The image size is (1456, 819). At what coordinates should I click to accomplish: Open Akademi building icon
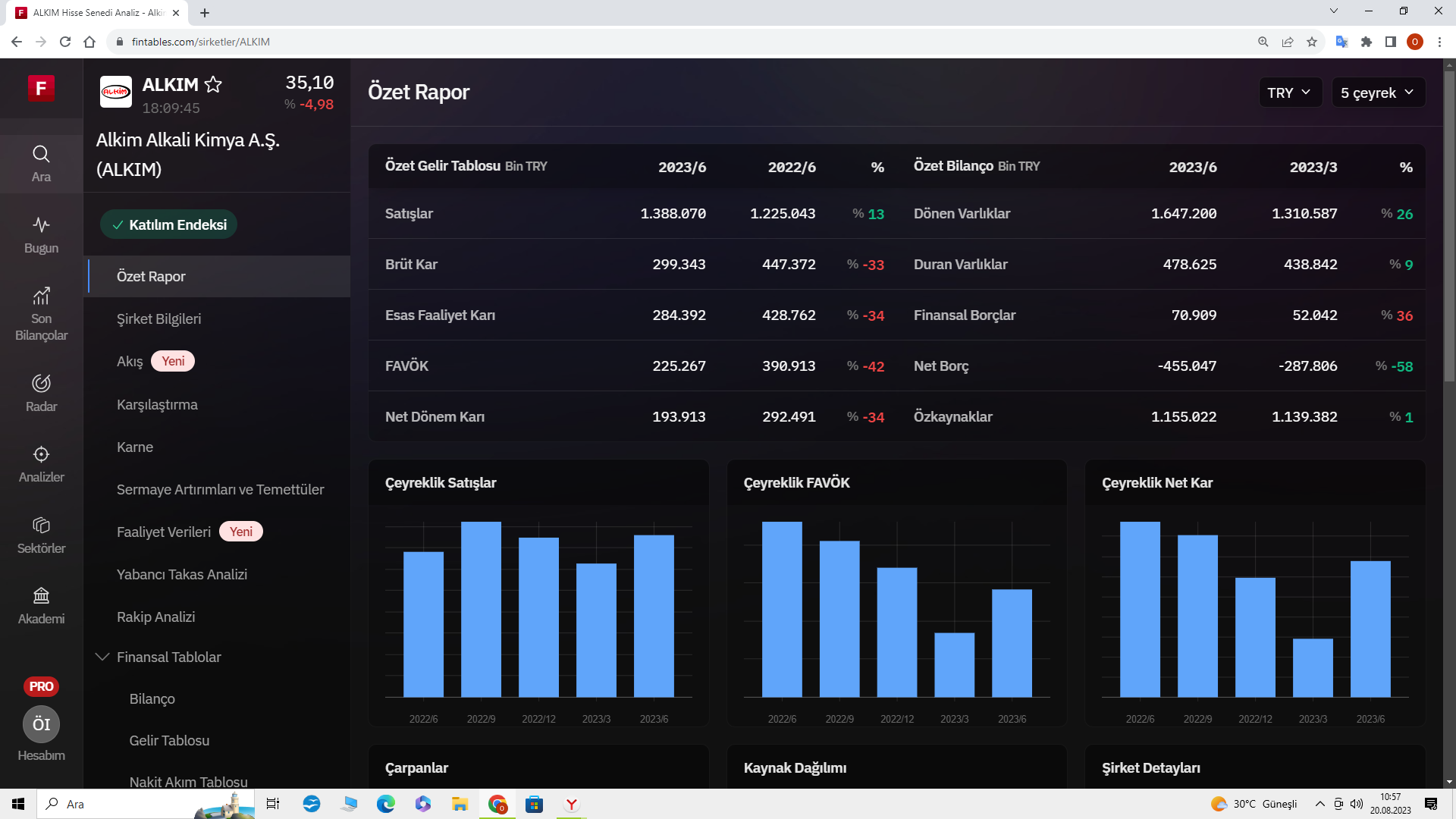point(41,596)
